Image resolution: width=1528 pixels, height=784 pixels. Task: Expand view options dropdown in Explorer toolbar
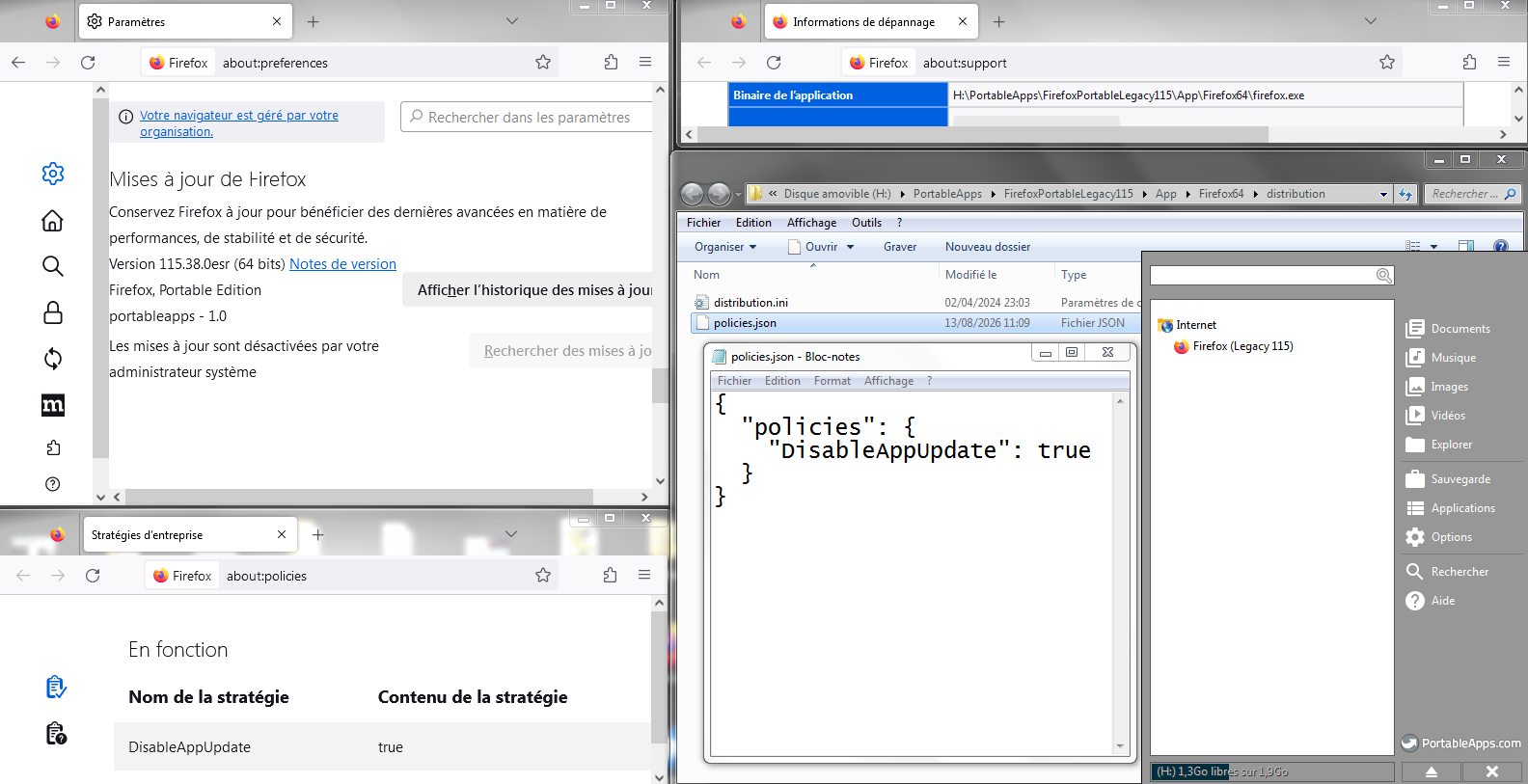point(1434,247)
